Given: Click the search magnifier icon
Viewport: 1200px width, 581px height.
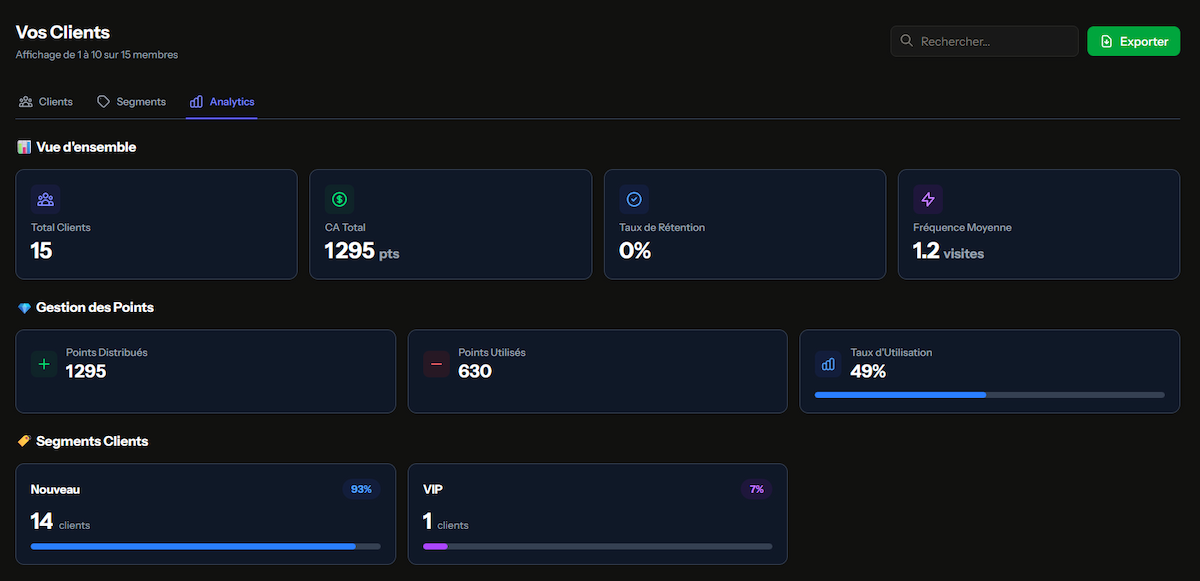Looking at the screenshot, I should point(906,41).
